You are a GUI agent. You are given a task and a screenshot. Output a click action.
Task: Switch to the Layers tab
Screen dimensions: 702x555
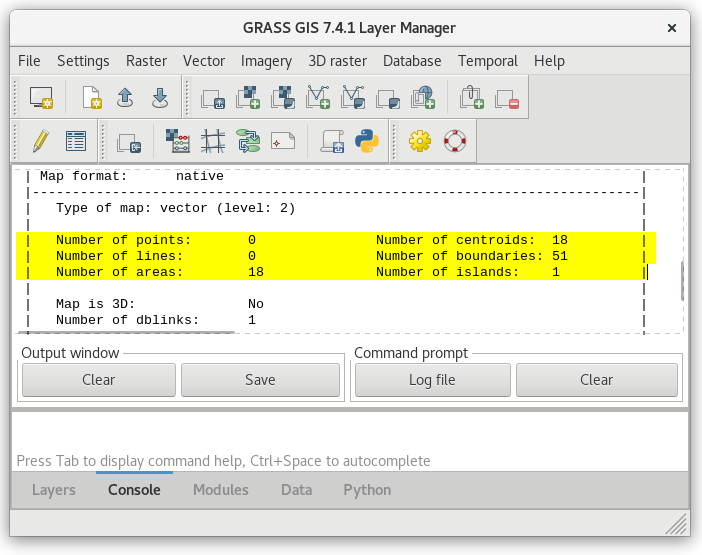point(54,490)
